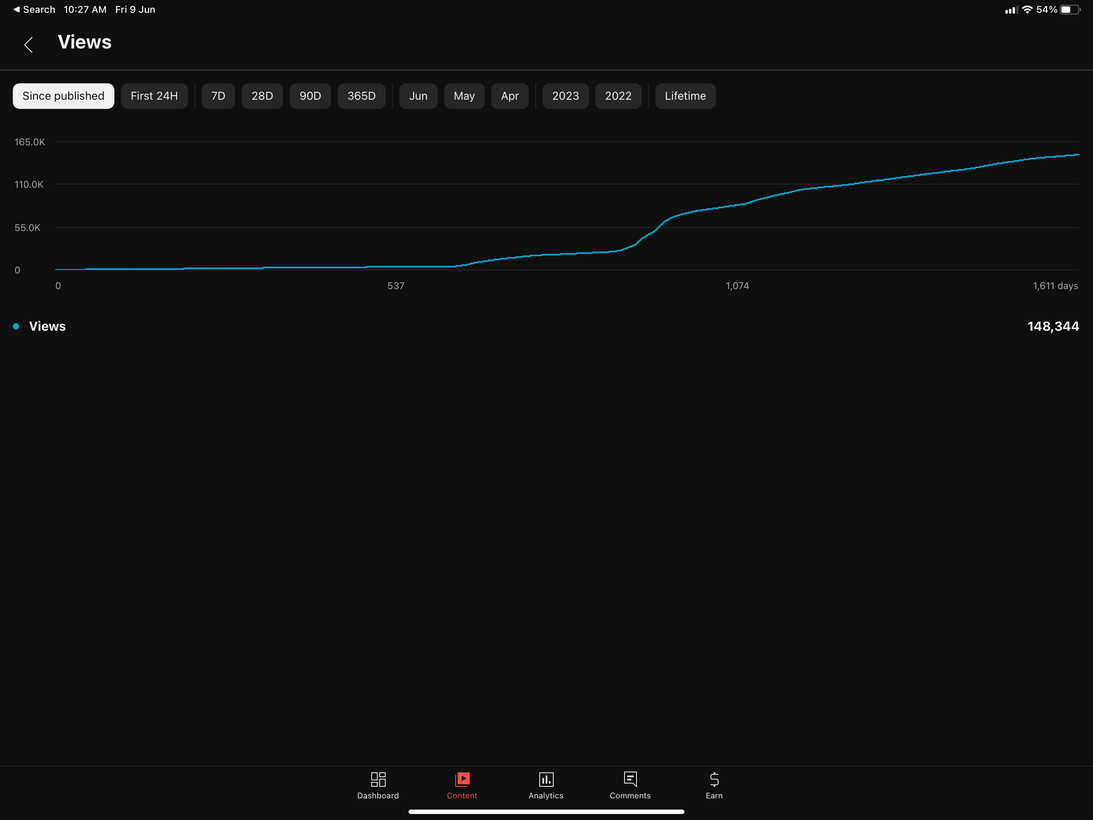The image size is (1093, 820).
Task: Show views for 2023
Action: [x=565, y=96]
